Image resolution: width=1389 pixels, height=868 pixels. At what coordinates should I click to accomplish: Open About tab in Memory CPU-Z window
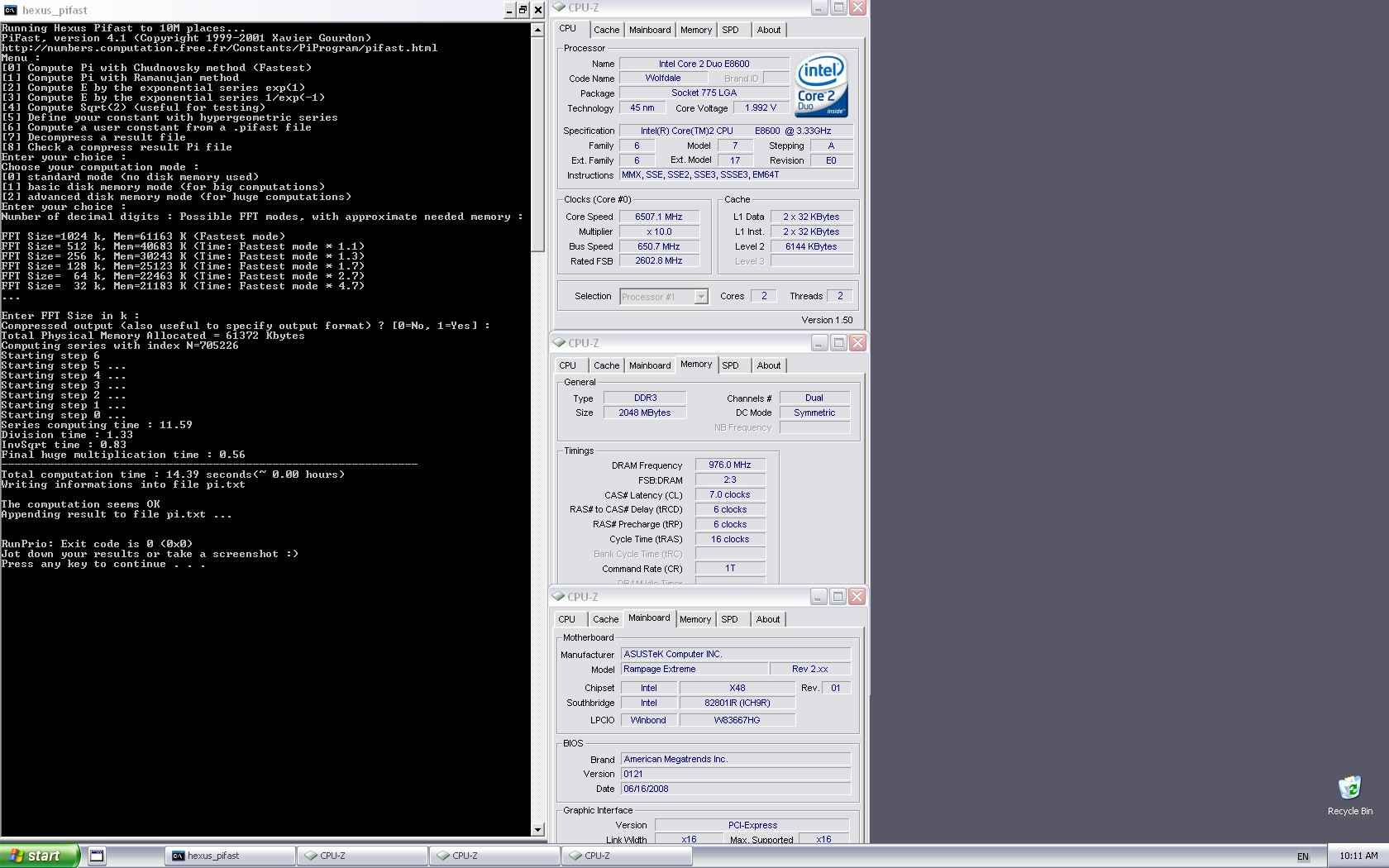point(768,365)
